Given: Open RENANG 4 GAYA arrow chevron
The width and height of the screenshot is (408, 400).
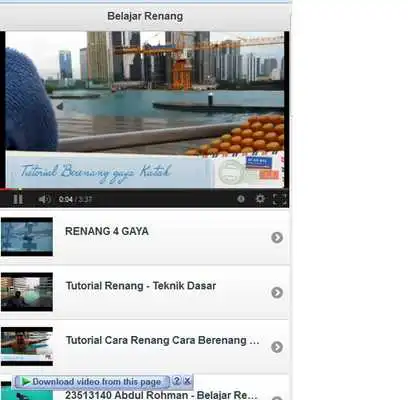Looking at the screenshot, I should (x=277, y=238).
